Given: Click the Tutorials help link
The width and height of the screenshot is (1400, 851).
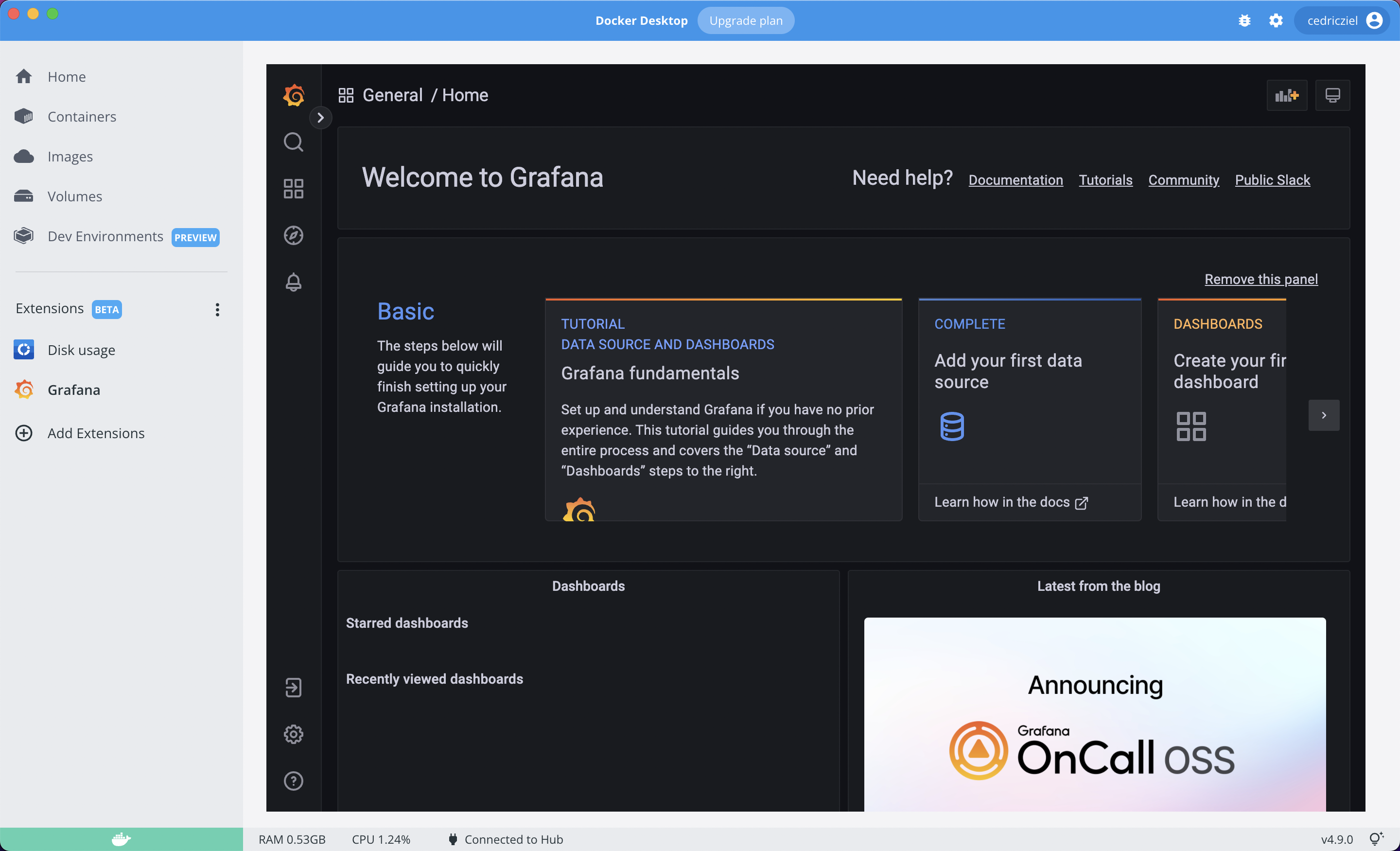Looking at the screenshot, I should click(x=1106, y=179).
